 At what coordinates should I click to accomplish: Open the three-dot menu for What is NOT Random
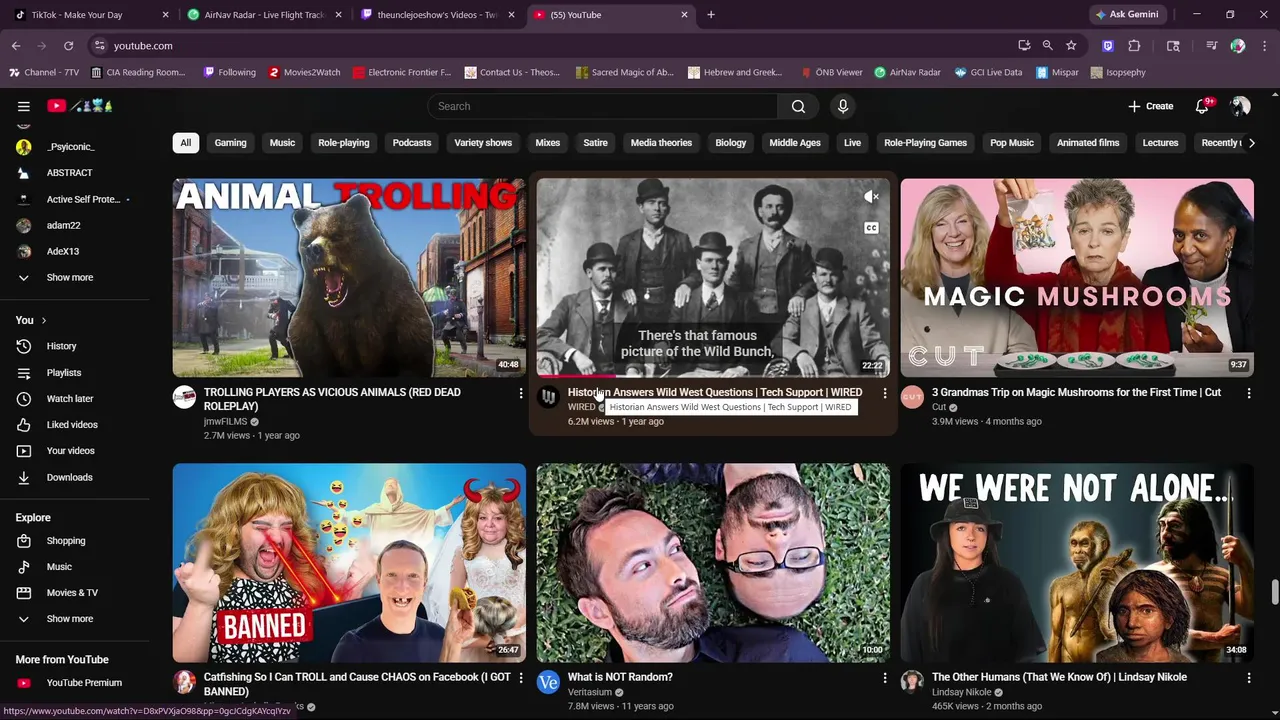(x=884, y=678)
